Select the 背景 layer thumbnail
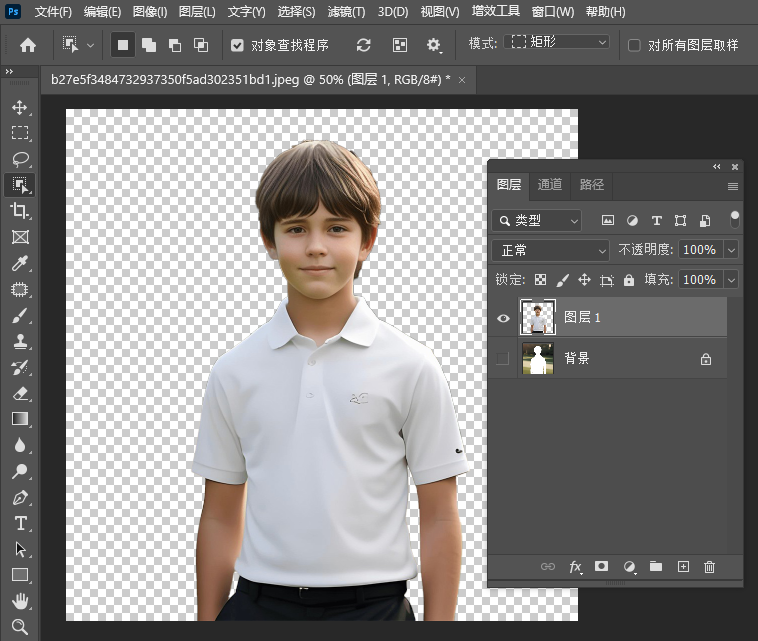 (x=538, y=358)
